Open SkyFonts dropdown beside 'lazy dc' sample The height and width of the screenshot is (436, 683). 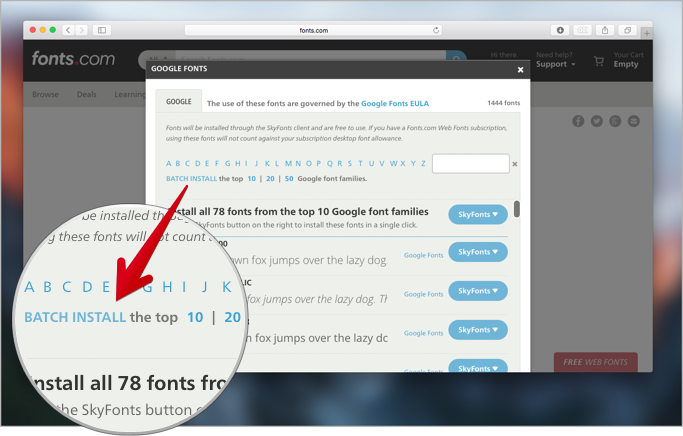click(x=478, y=330)
